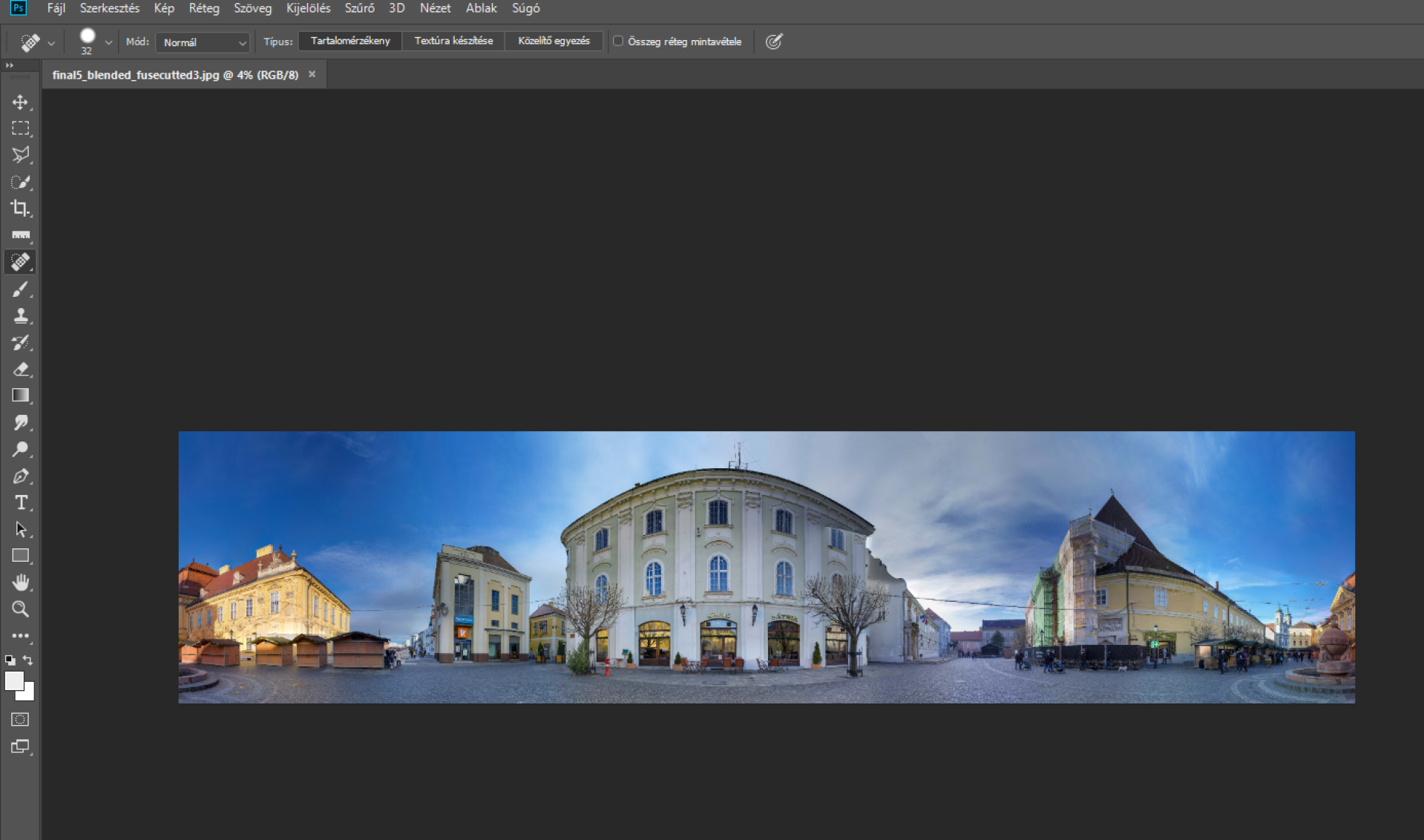Open the Szűrő menu
Image resolution: width=1424 pixels, height=840 pixels.
click(359, 8)
